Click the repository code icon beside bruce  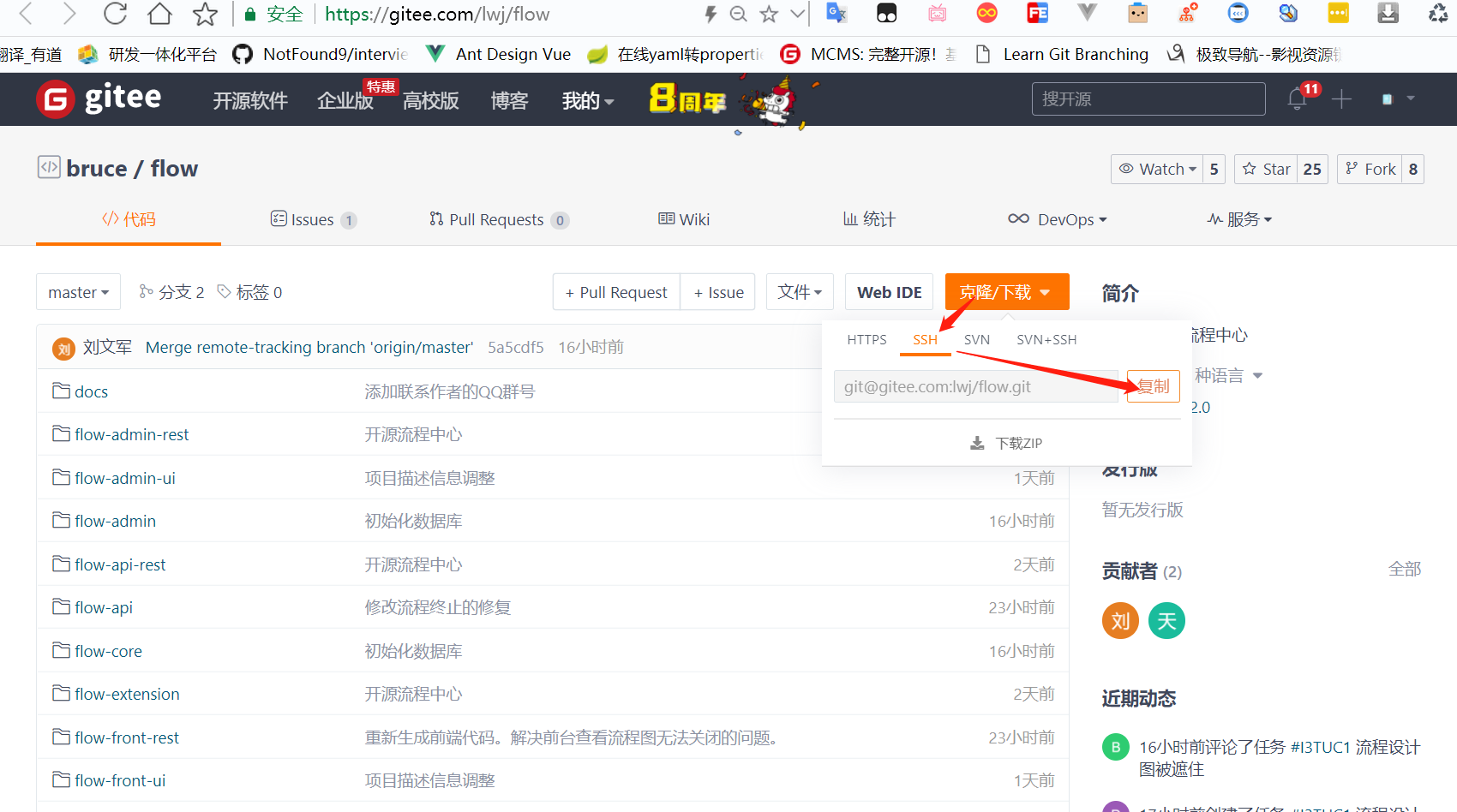(49, 167)
